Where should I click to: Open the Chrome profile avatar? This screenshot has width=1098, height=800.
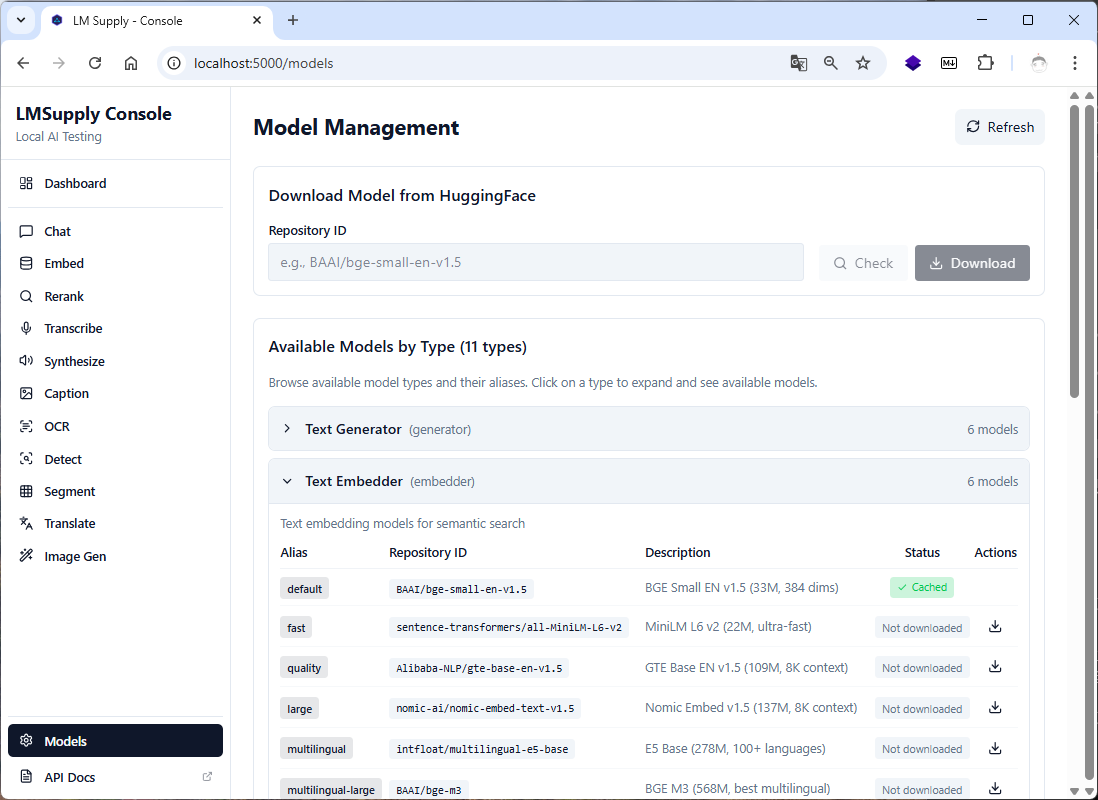[x=1038, y=63]
